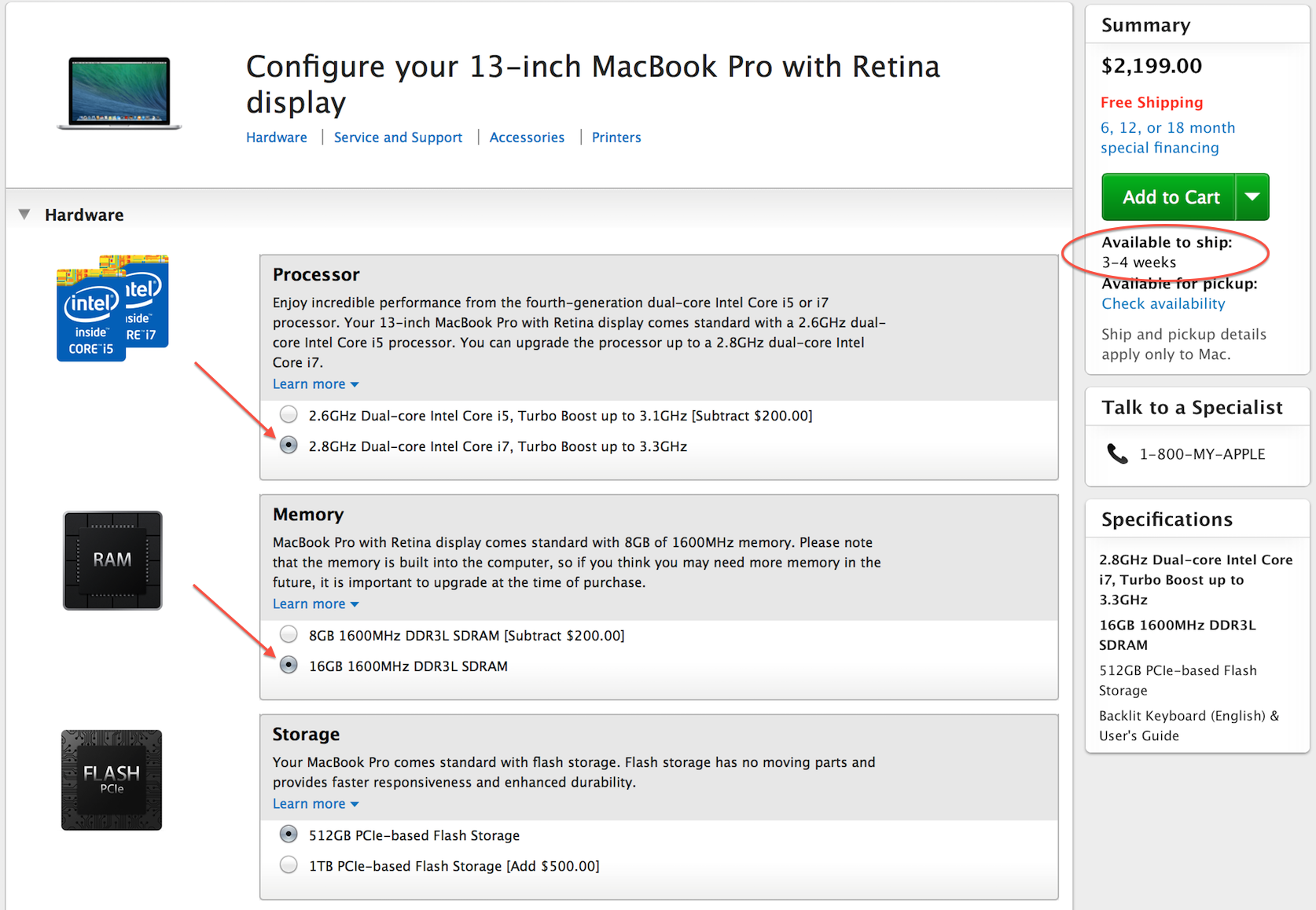The image size is (1316, 910).
Task: Expand Learn more under Storage
Action: coord(315,804)
